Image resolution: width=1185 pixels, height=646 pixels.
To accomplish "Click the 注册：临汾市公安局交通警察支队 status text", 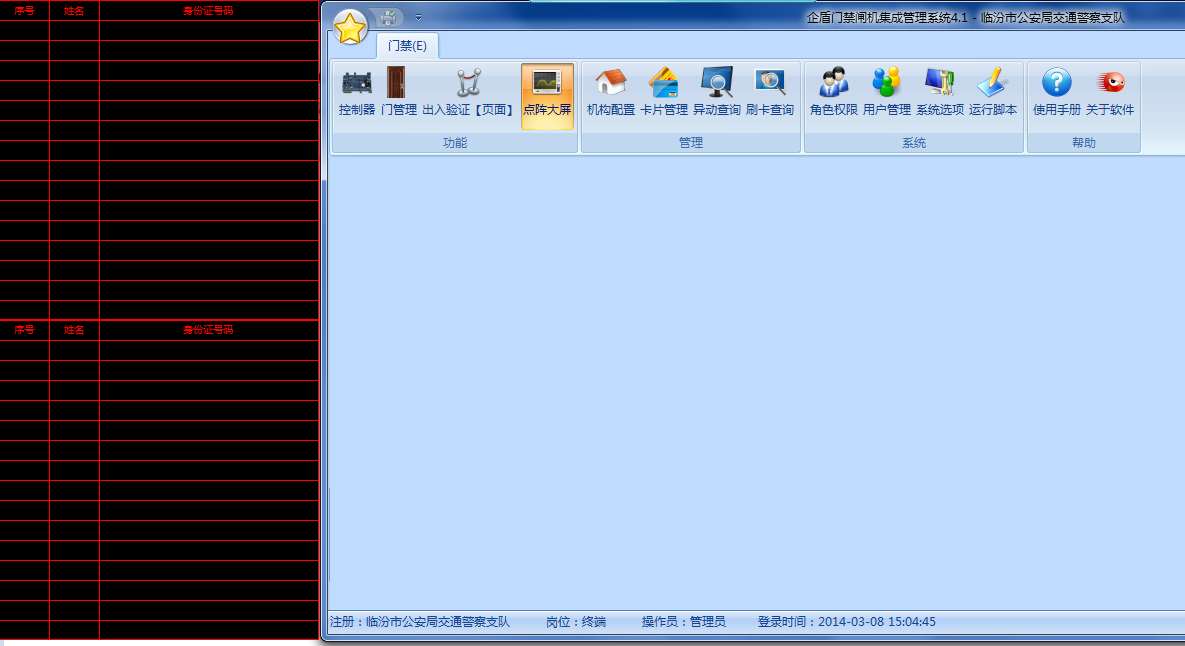I will pos(419,622).
